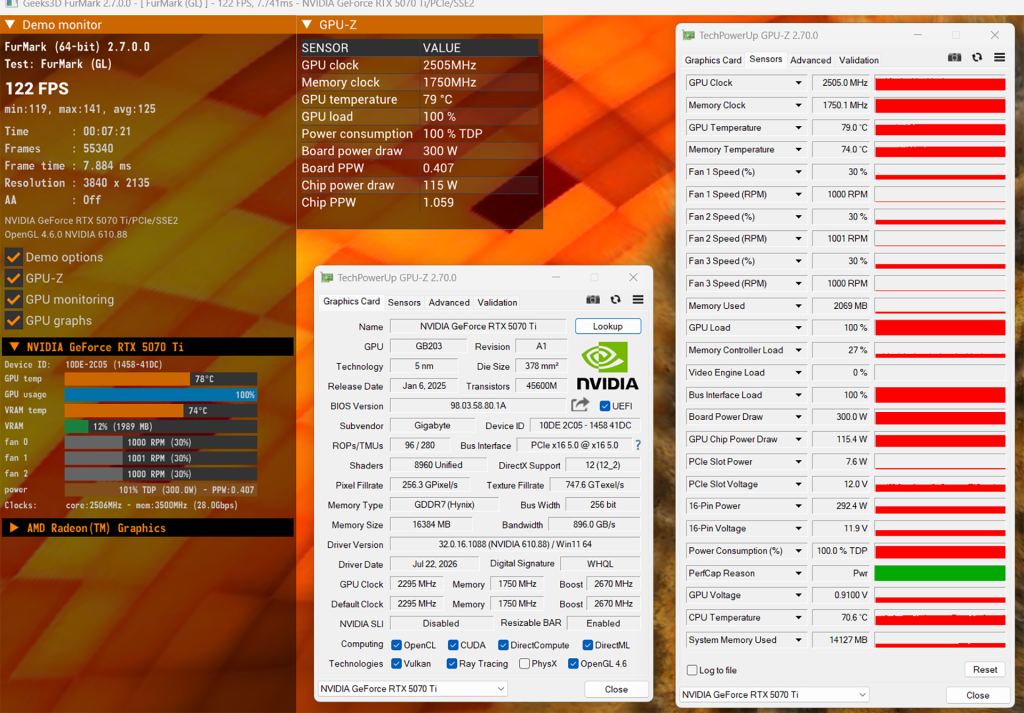Click the Lookup button
Screen dimensions: 1024x713
(x=607, y=326)
